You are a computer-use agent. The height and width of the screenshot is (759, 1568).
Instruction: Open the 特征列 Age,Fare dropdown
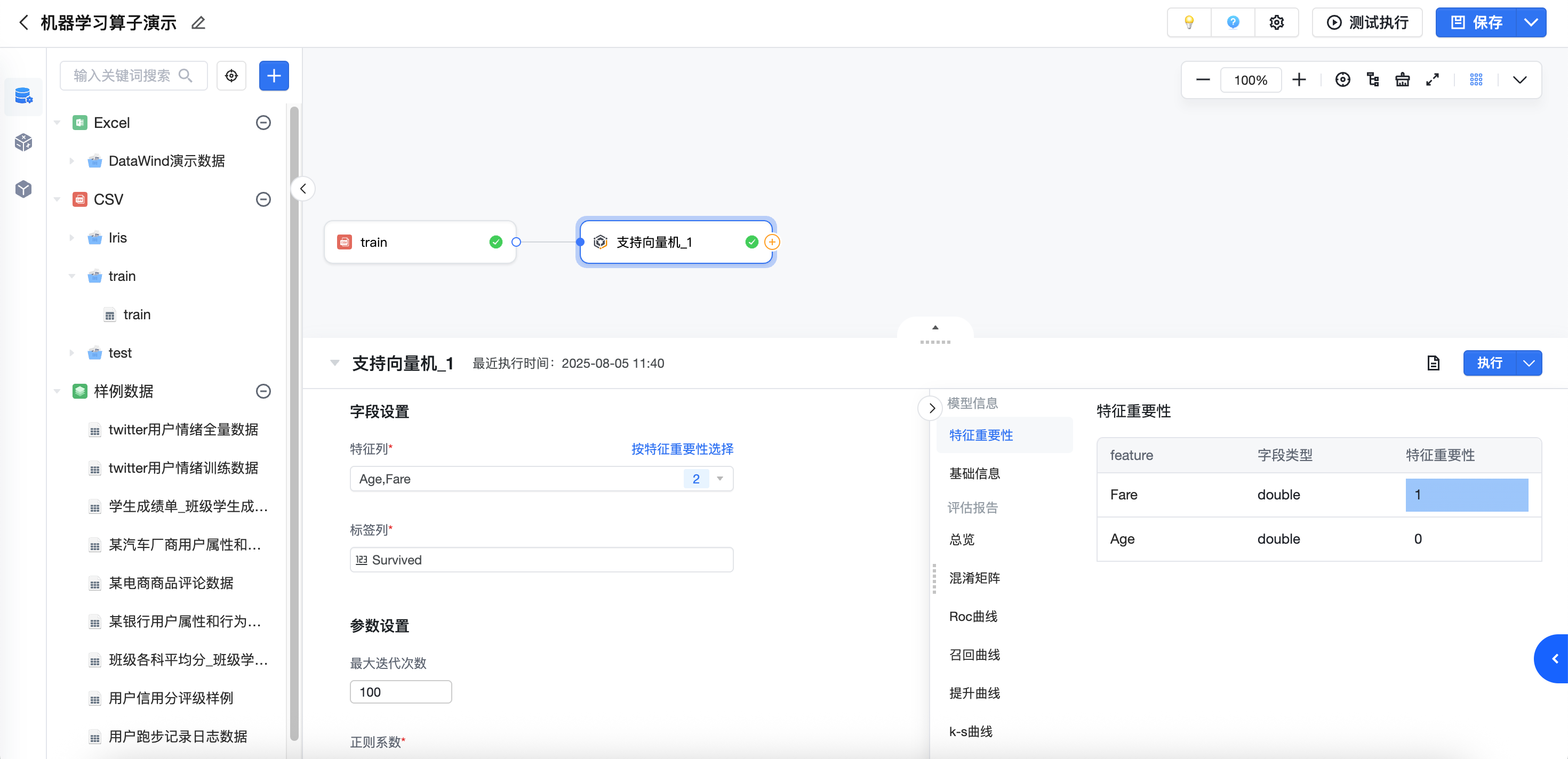(x=541, y=479)
